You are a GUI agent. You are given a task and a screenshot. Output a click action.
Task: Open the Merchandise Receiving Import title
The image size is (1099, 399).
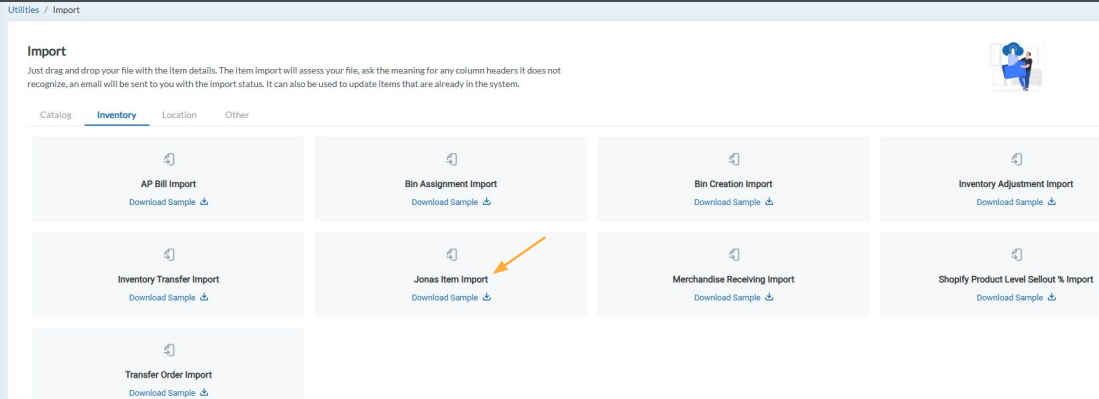coord(733,280)
